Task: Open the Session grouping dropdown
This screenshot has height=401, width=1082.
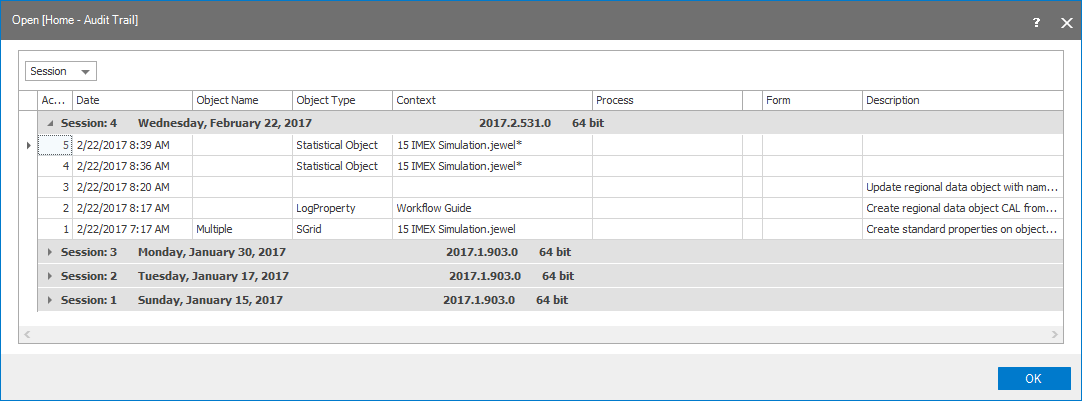Action: (61, 71)
